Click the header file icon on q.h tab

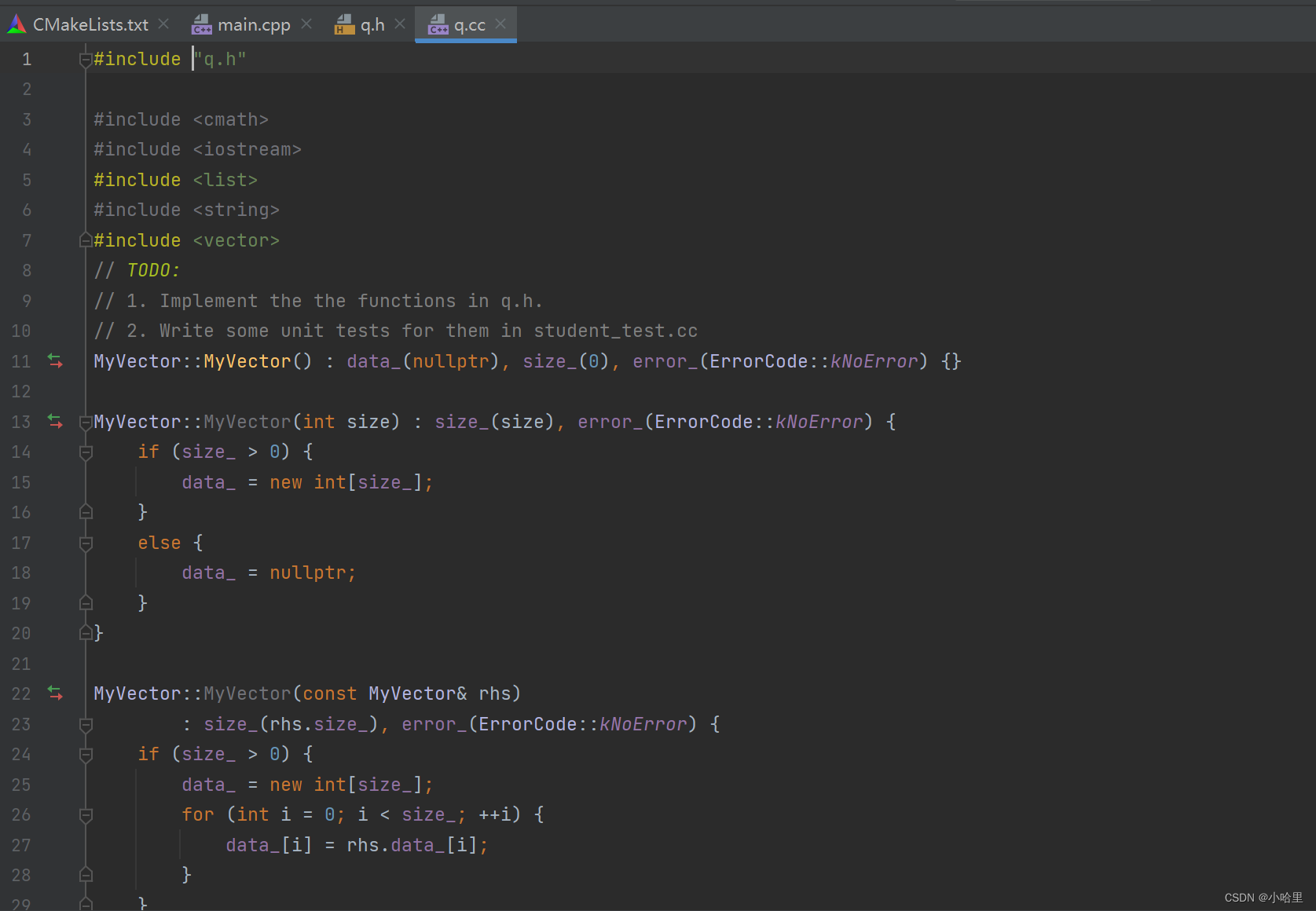coord(344,25)
